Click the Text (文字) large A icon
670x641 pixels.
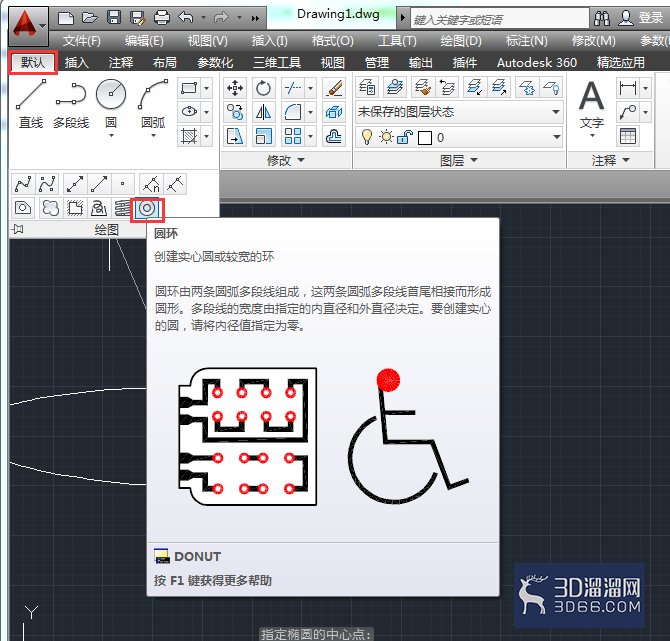tap(592, 96)
